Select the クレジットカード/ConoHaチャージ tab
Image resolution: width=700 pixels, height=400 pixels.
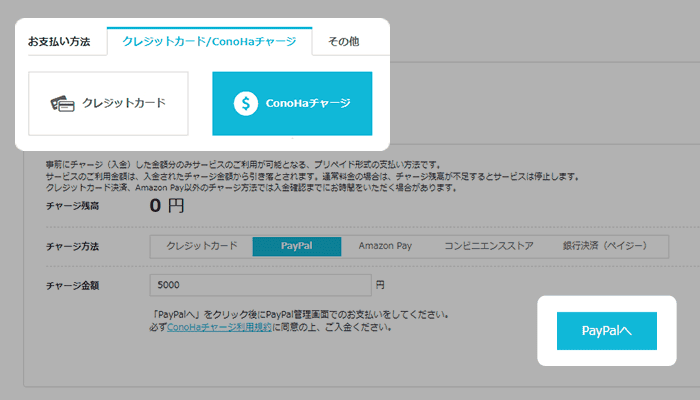coord(209,41)
